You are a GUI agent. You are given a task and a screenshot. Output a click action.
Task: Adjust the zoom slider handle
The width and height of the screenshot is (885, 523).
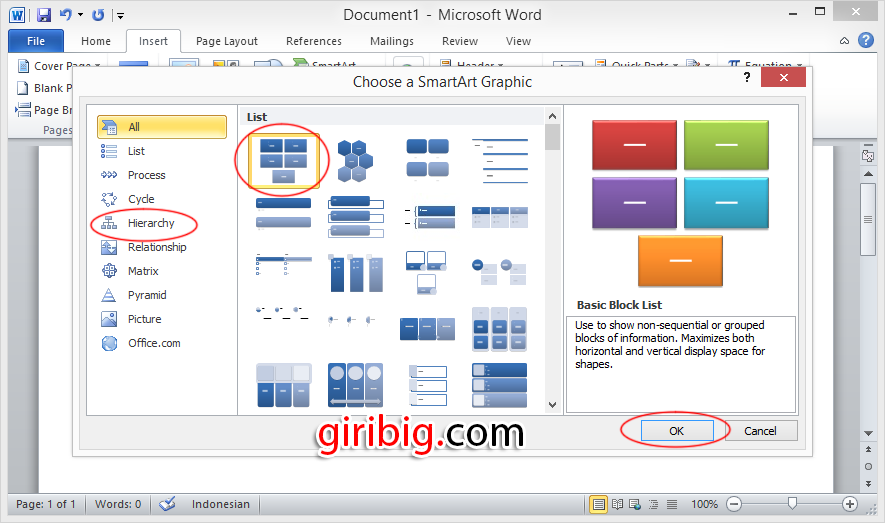click(x=792, y=503)
